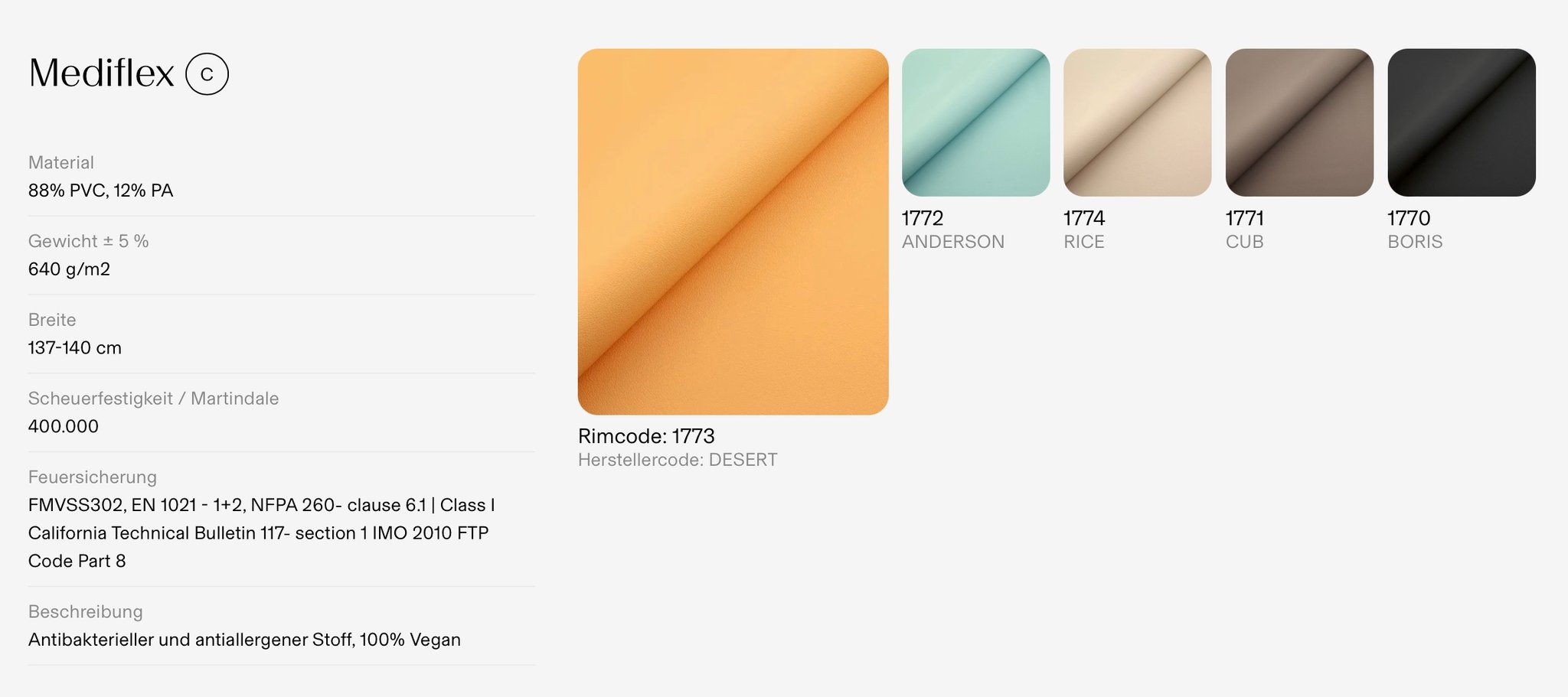The image size is (1568, 697).
Task: Click the antibakterieller Stoff description text
Action: pos(244,640)
